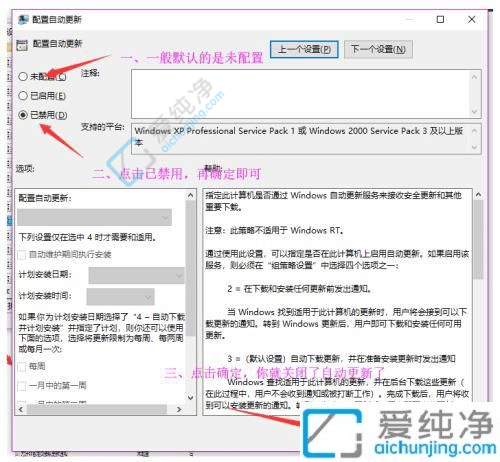Select the 已禁用 radio button
Screen dimensions: 500x462
(x=23, y=115)
